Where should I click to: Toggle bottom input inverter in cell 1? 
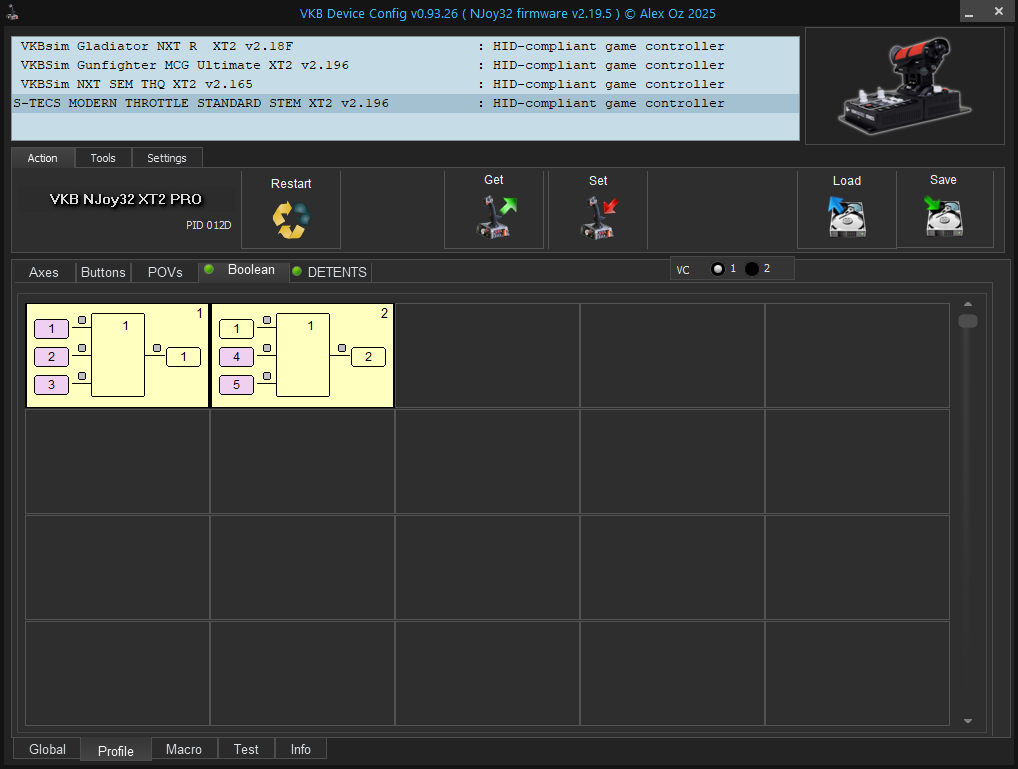[82, 376]
